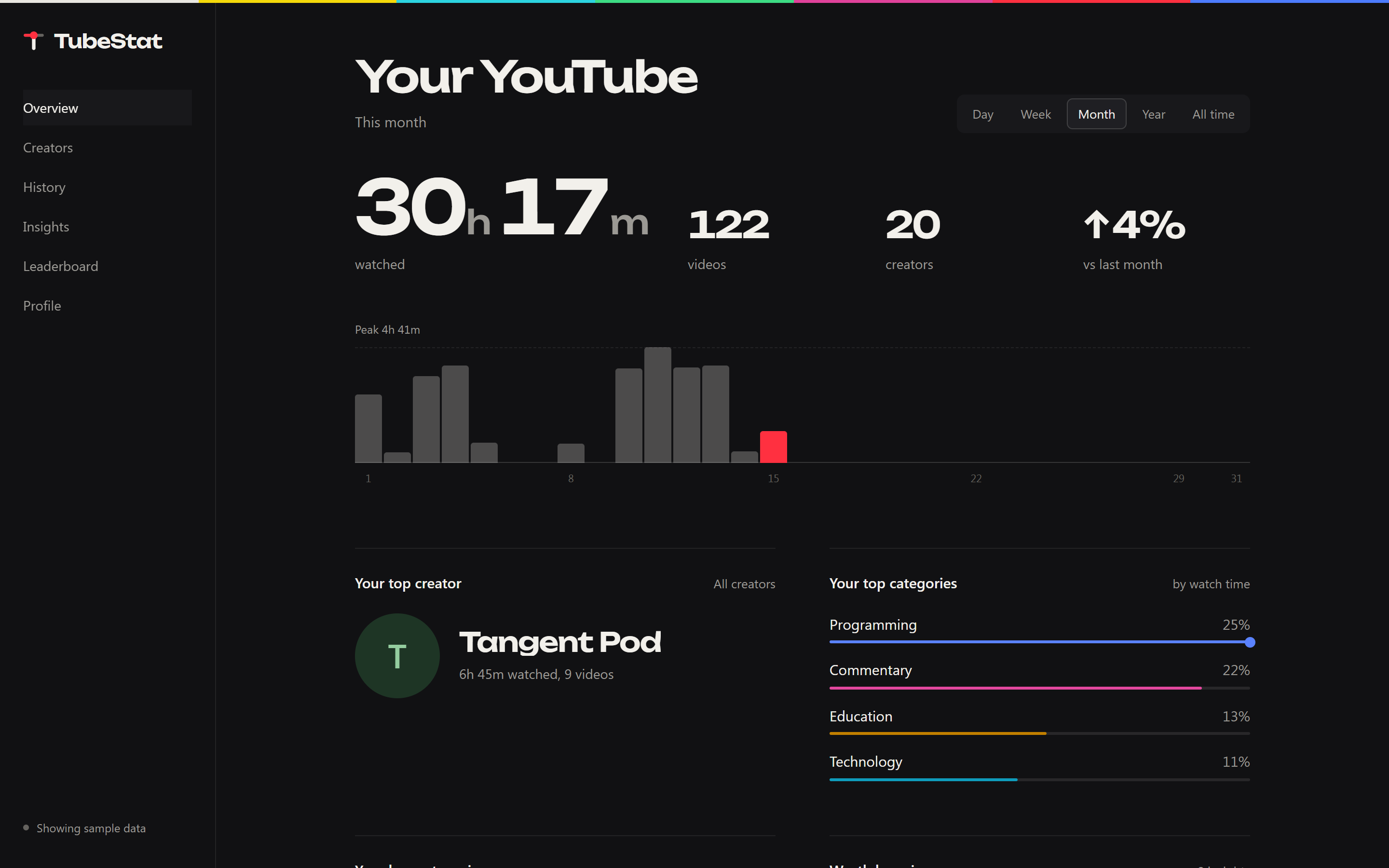Image resolution: width=1389 pixels, height=868 pixels.
Task: Click the 25% Programming percentage
Action: (1236, 624)
